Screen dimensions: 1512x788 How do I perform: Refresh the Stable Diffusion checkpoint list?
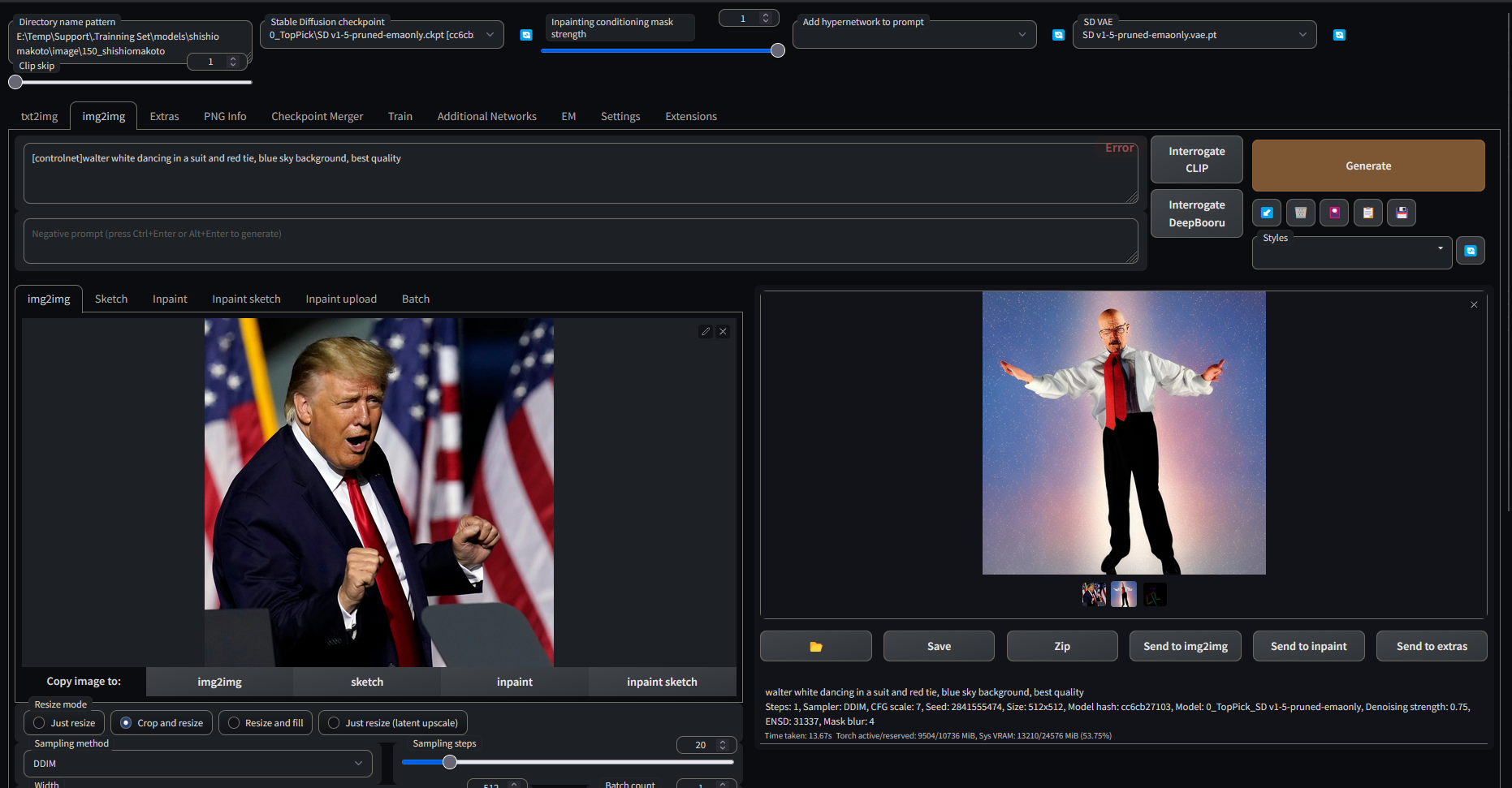(526, 35)
